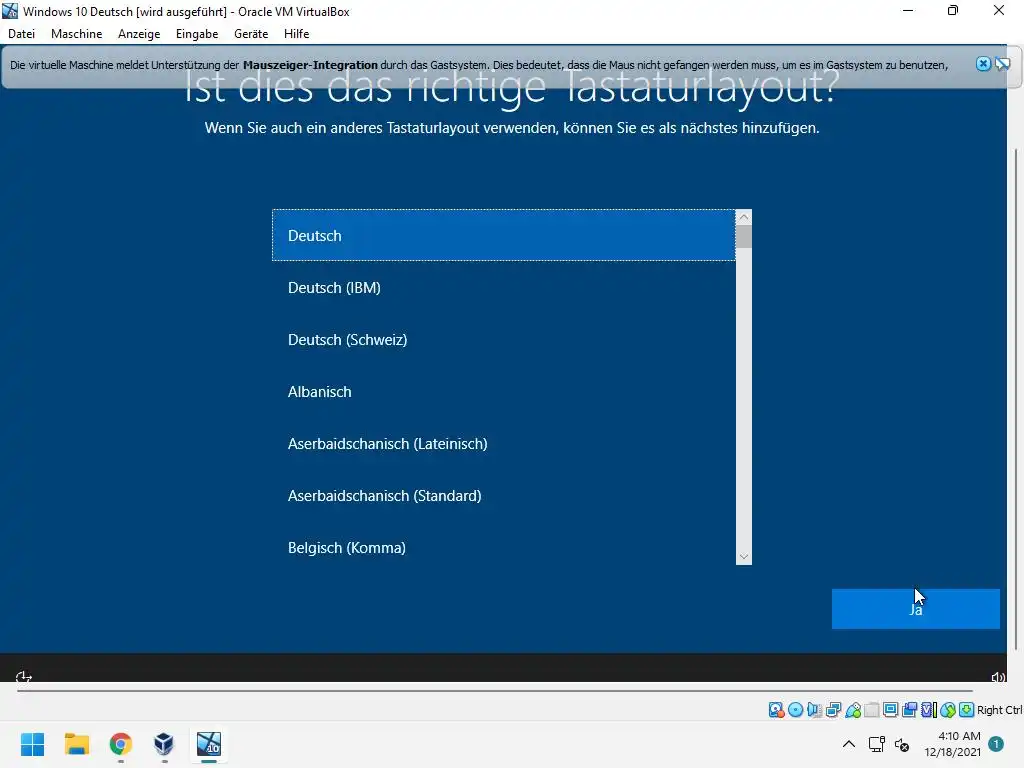Show hidden system tray icons
This screenshot has width=1024, height=768.
pos(848,744)
